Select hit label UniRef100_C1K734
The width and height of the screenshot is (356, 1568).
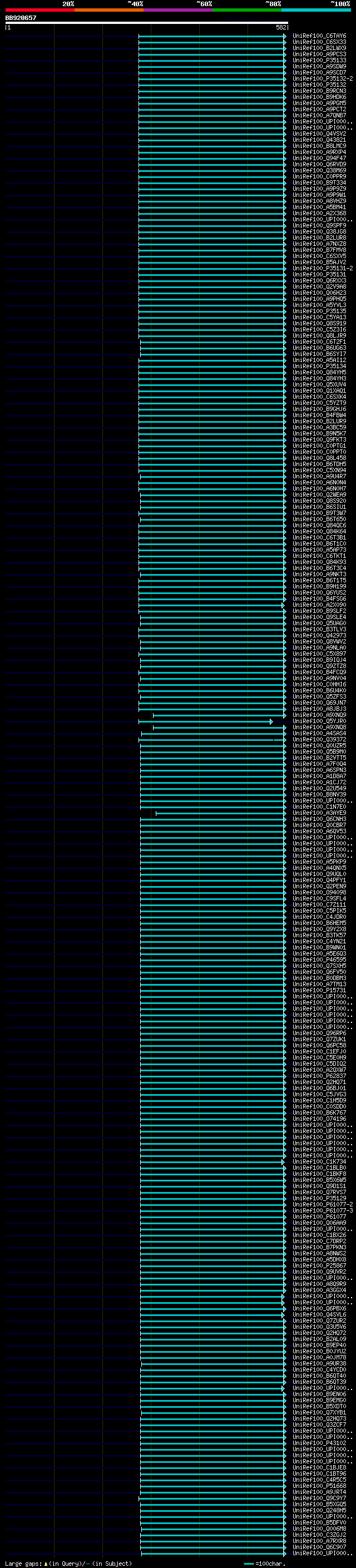click(x=319, y=1161)
